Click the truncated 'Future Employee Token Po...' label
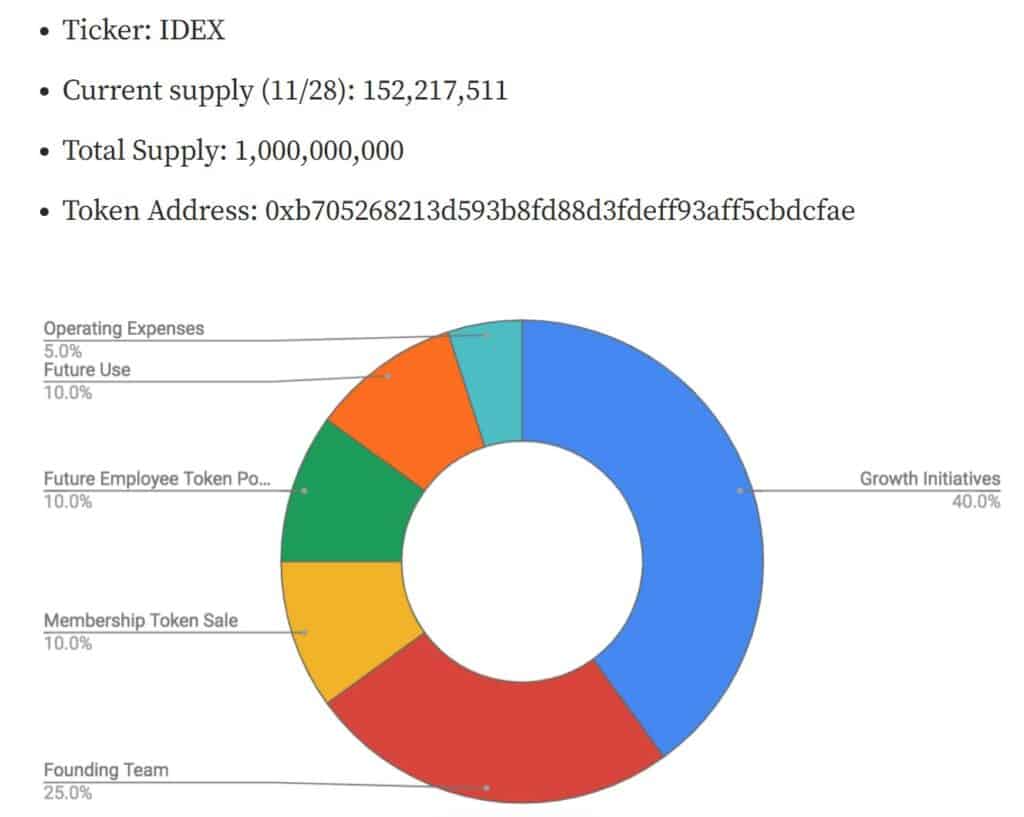 157,479
